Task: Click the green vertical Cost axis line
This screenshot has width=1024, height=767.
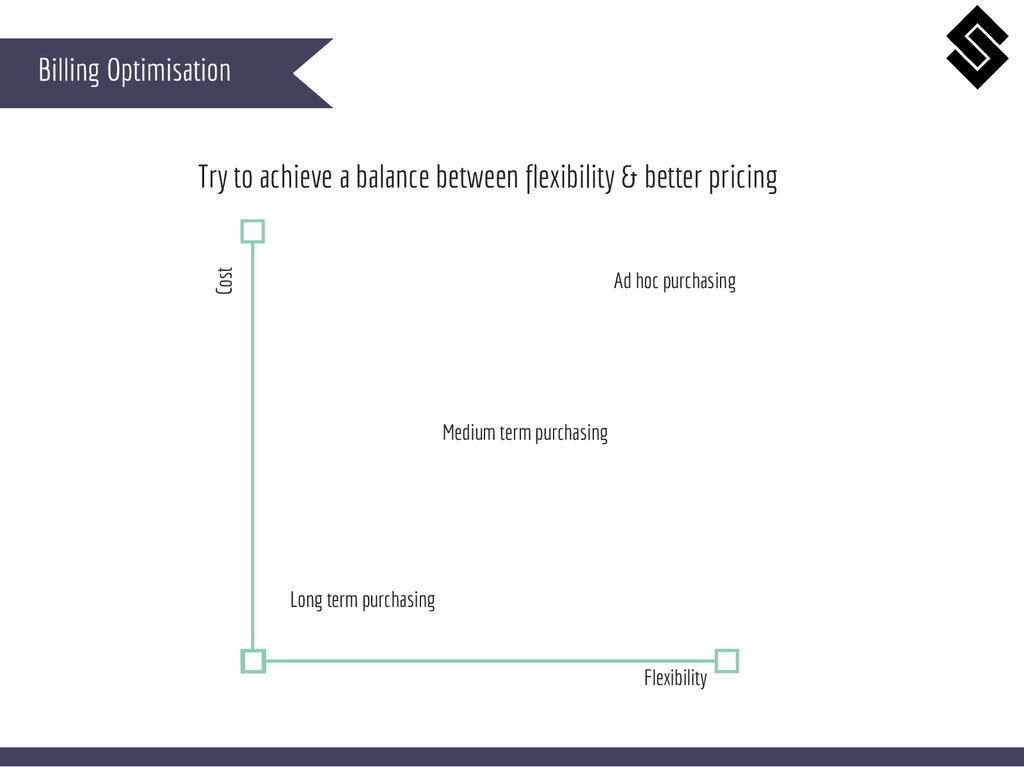Action: coord(253,450)
